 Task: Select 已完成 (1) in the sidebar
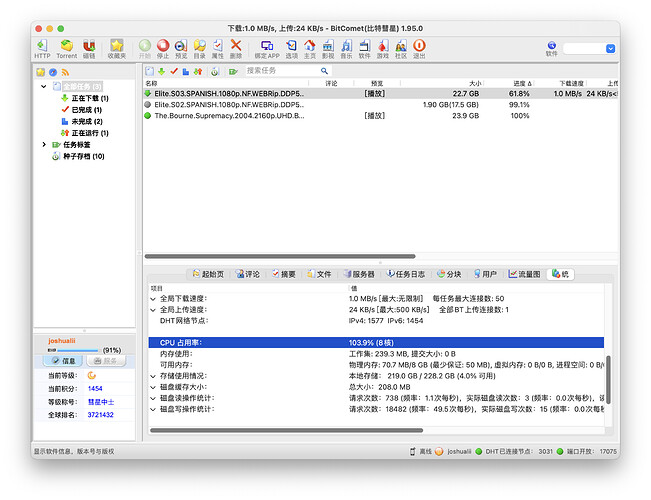tap(81, 110)
